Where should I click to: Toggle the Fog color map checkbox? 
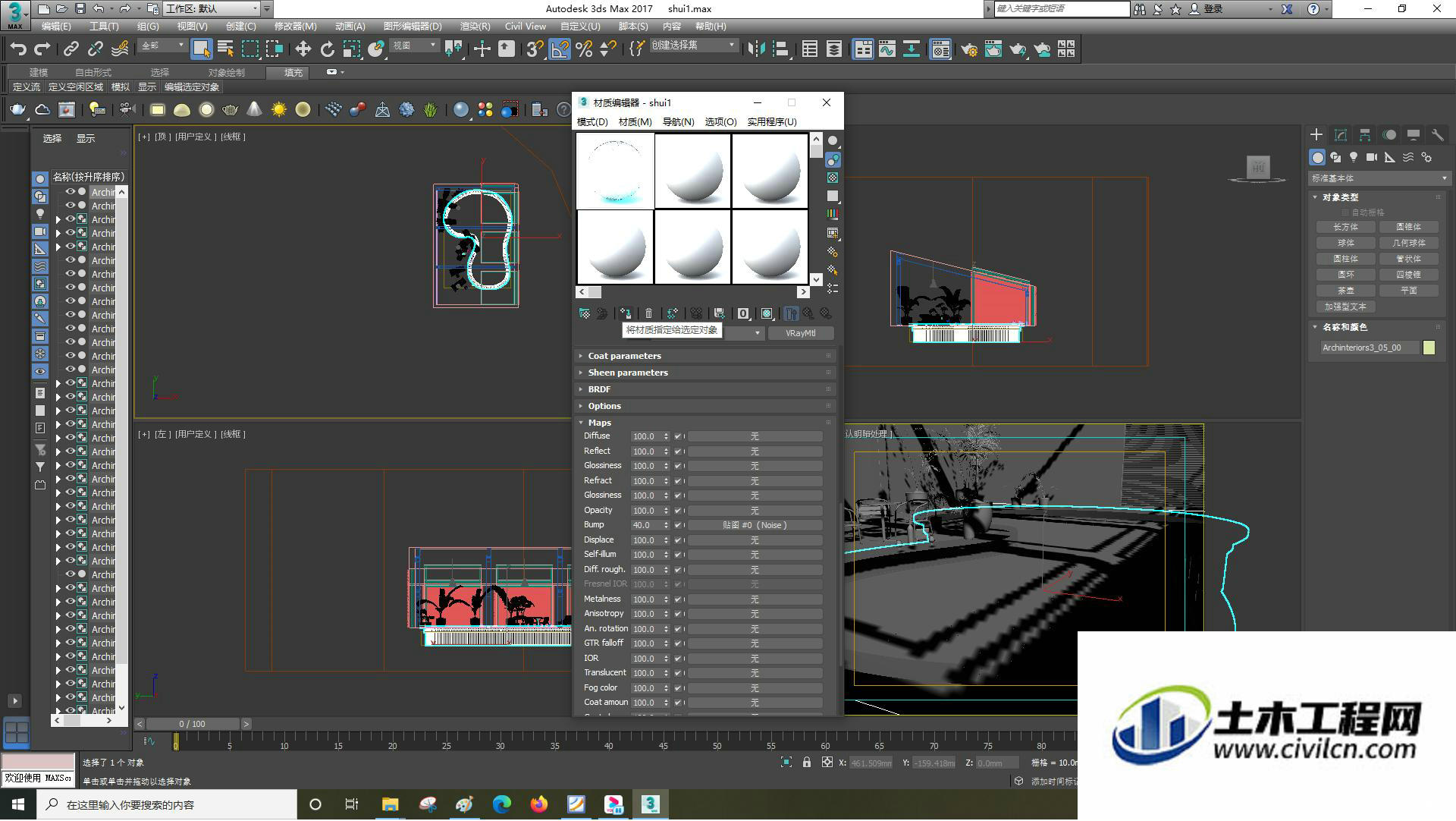point(678,688)
